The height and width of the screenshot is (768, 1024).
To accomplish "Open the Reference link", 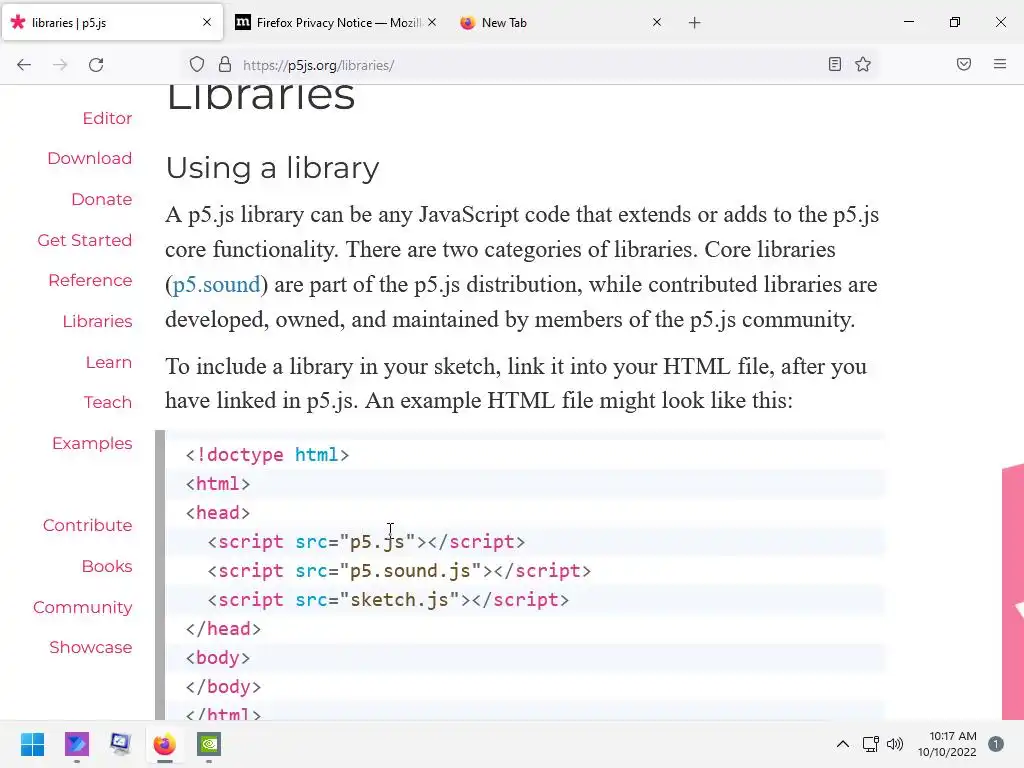I will (90, 280).
